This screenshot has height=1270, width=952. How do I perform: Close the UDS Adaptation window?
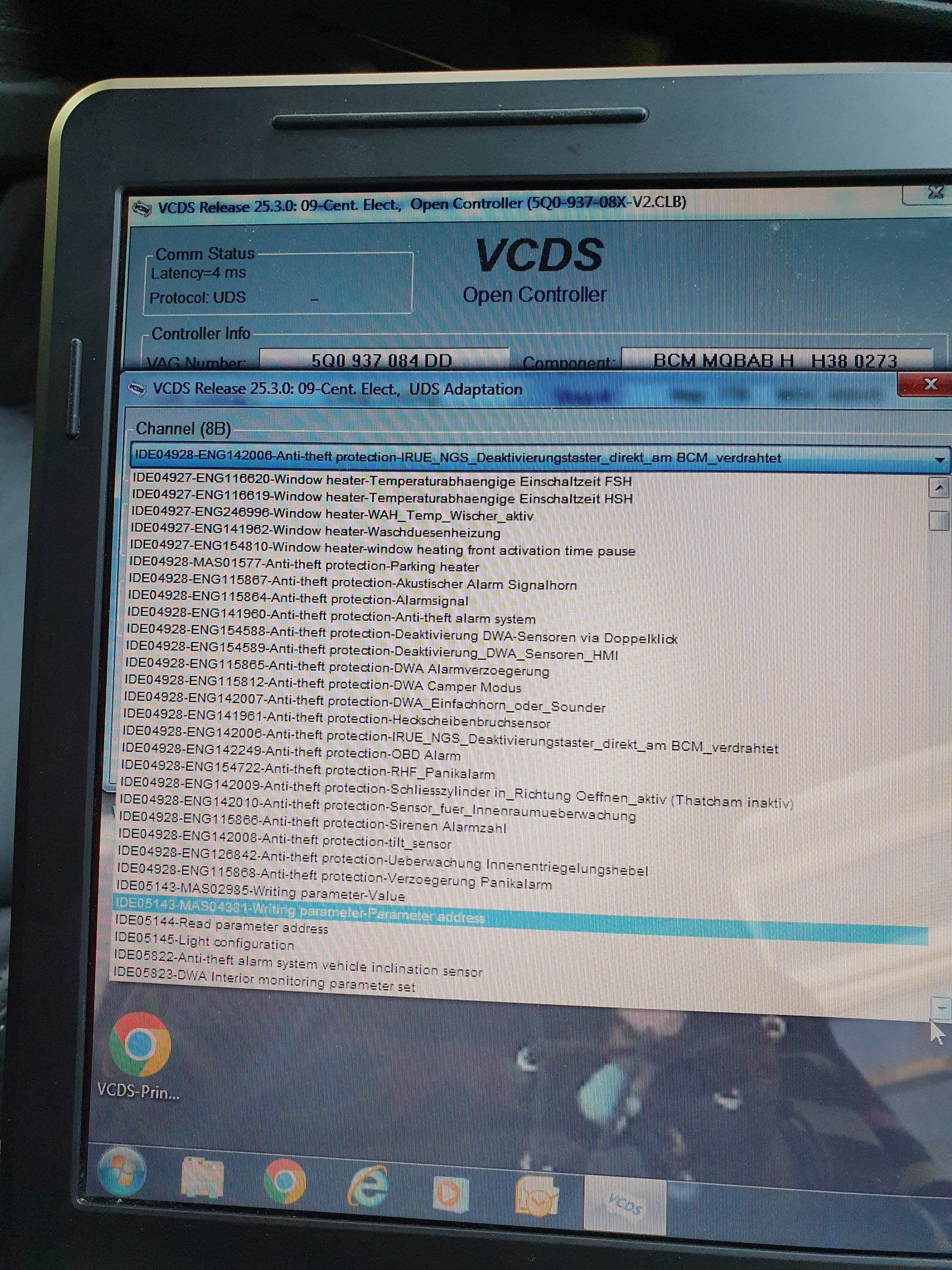tap(930, 384)
